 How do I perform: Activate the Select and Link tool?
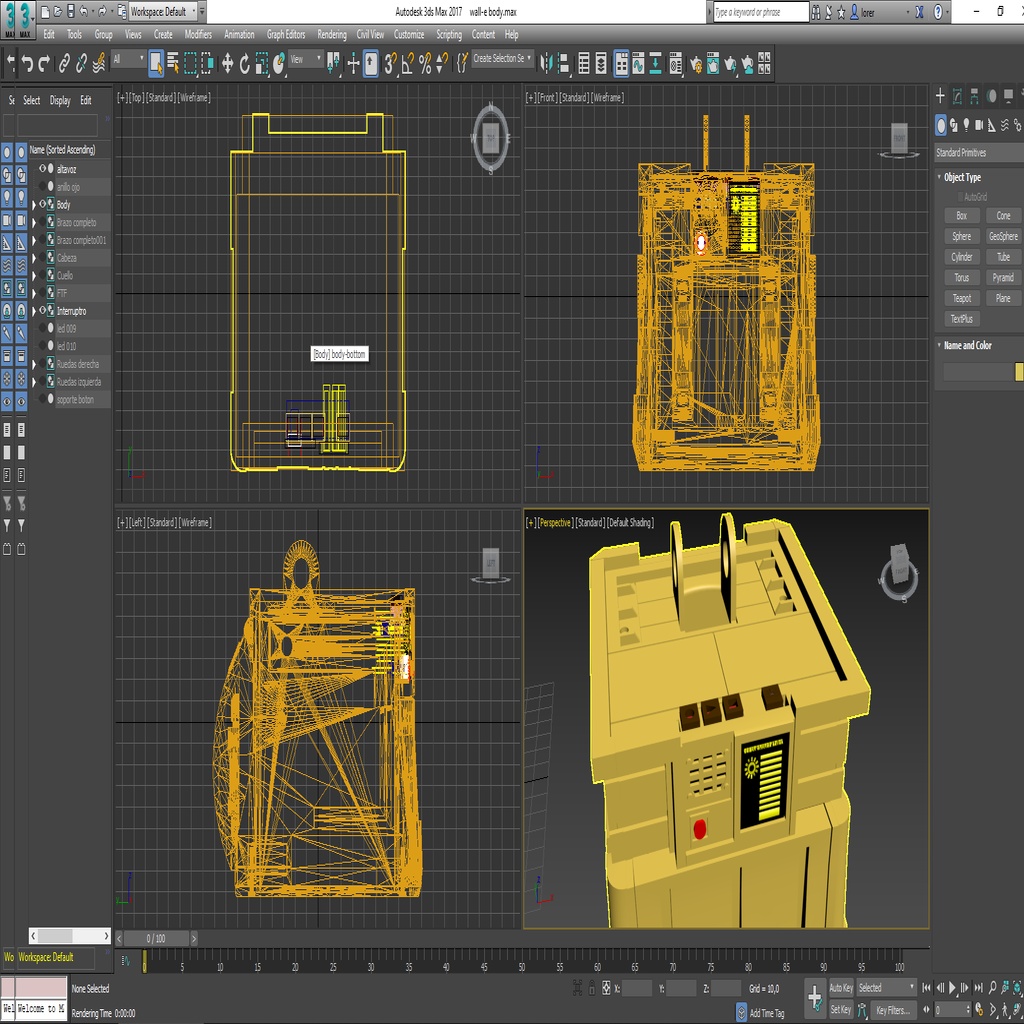(x=64, y=63)
